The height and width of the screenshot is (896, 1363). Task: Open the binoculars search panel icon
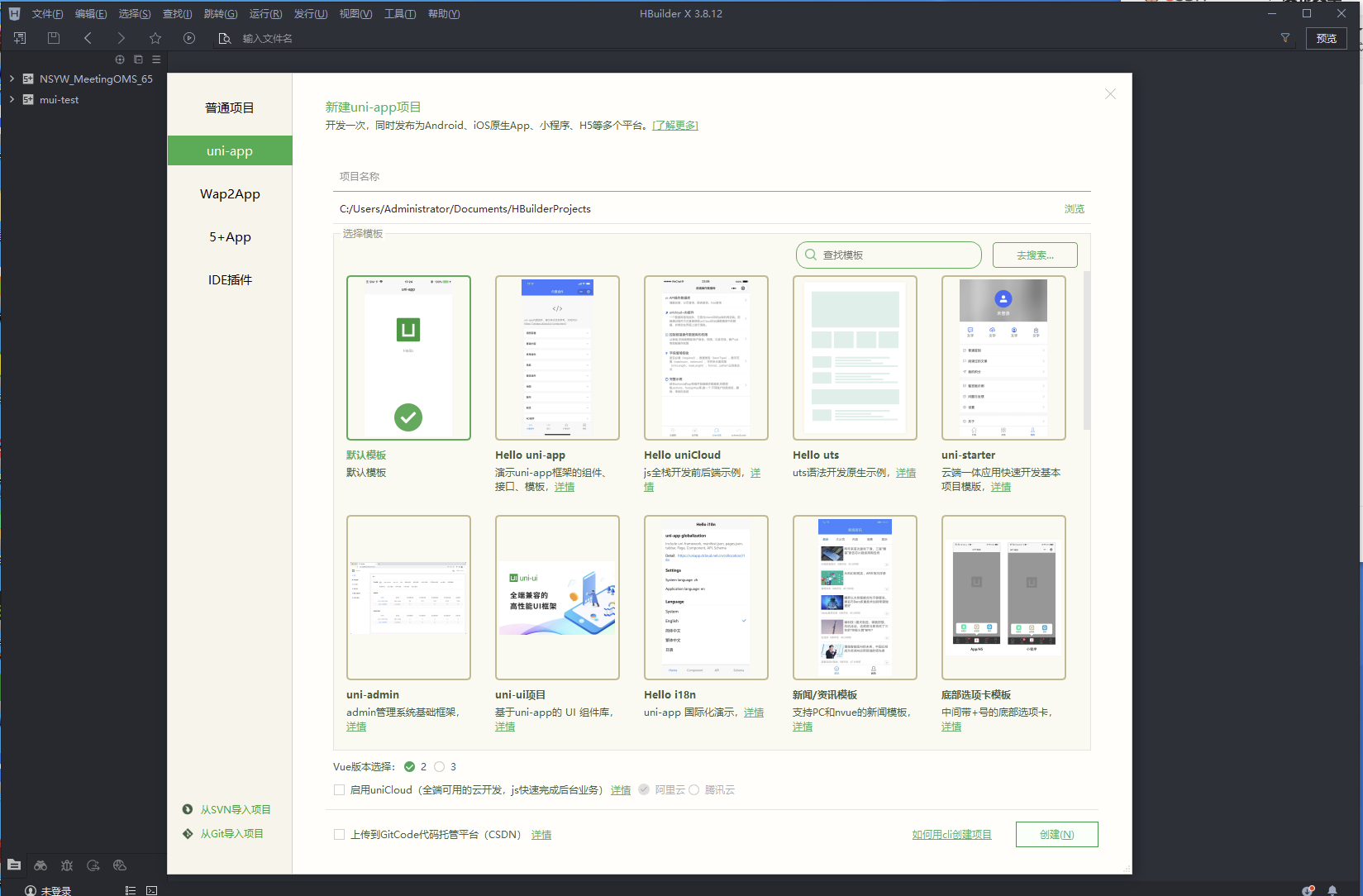[41, 865]
